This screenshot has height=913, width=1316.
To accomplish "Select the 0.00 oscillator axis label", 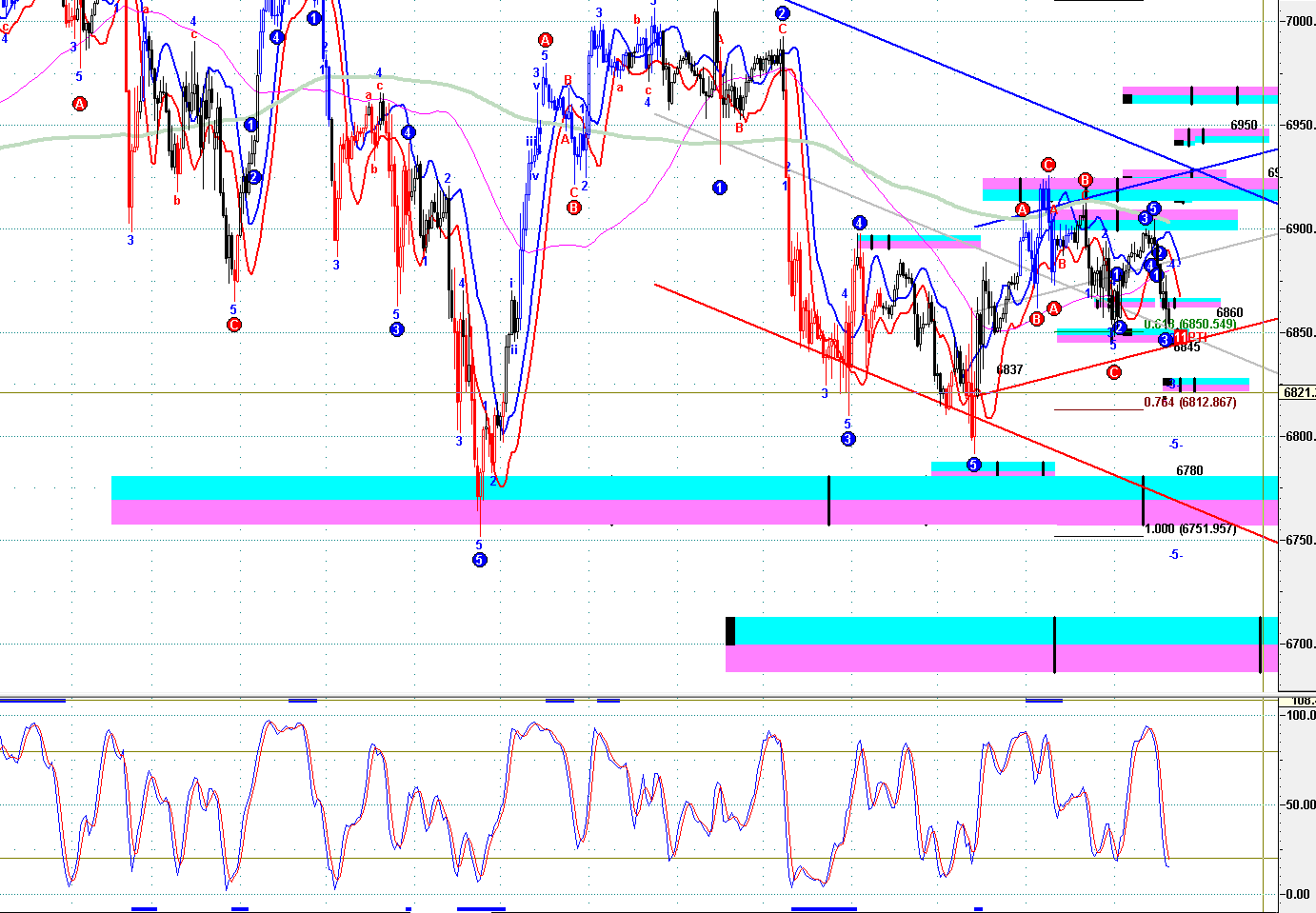I will click(1298, 894).
